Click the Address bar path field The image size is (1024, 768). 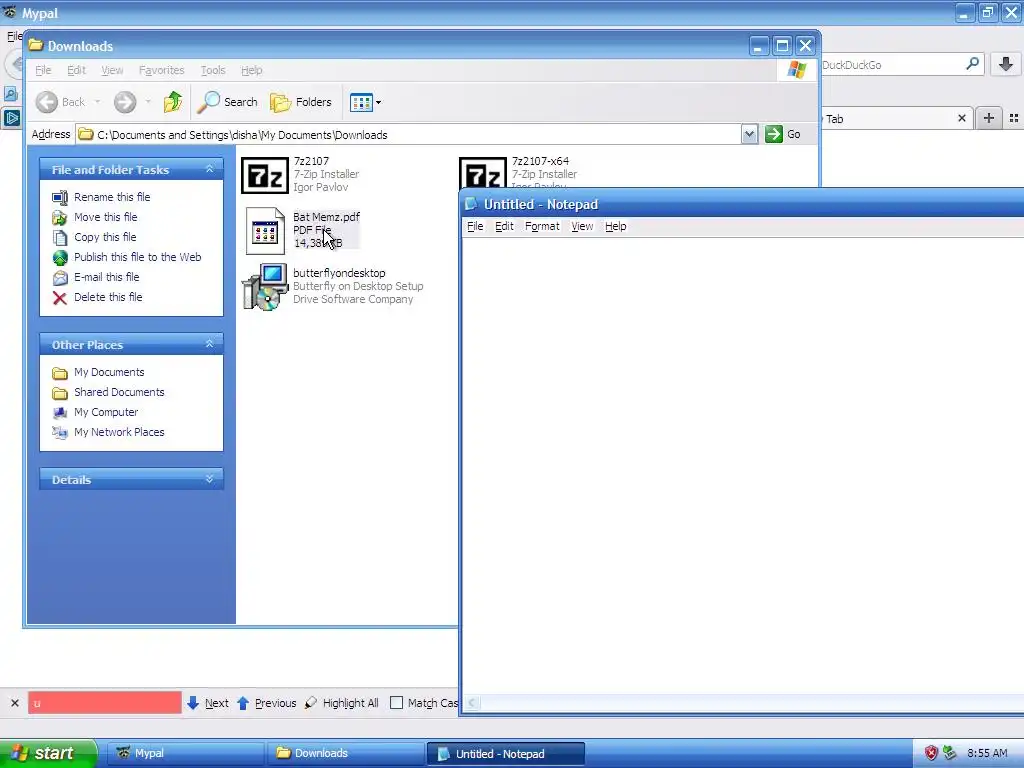tap(409, 135)
